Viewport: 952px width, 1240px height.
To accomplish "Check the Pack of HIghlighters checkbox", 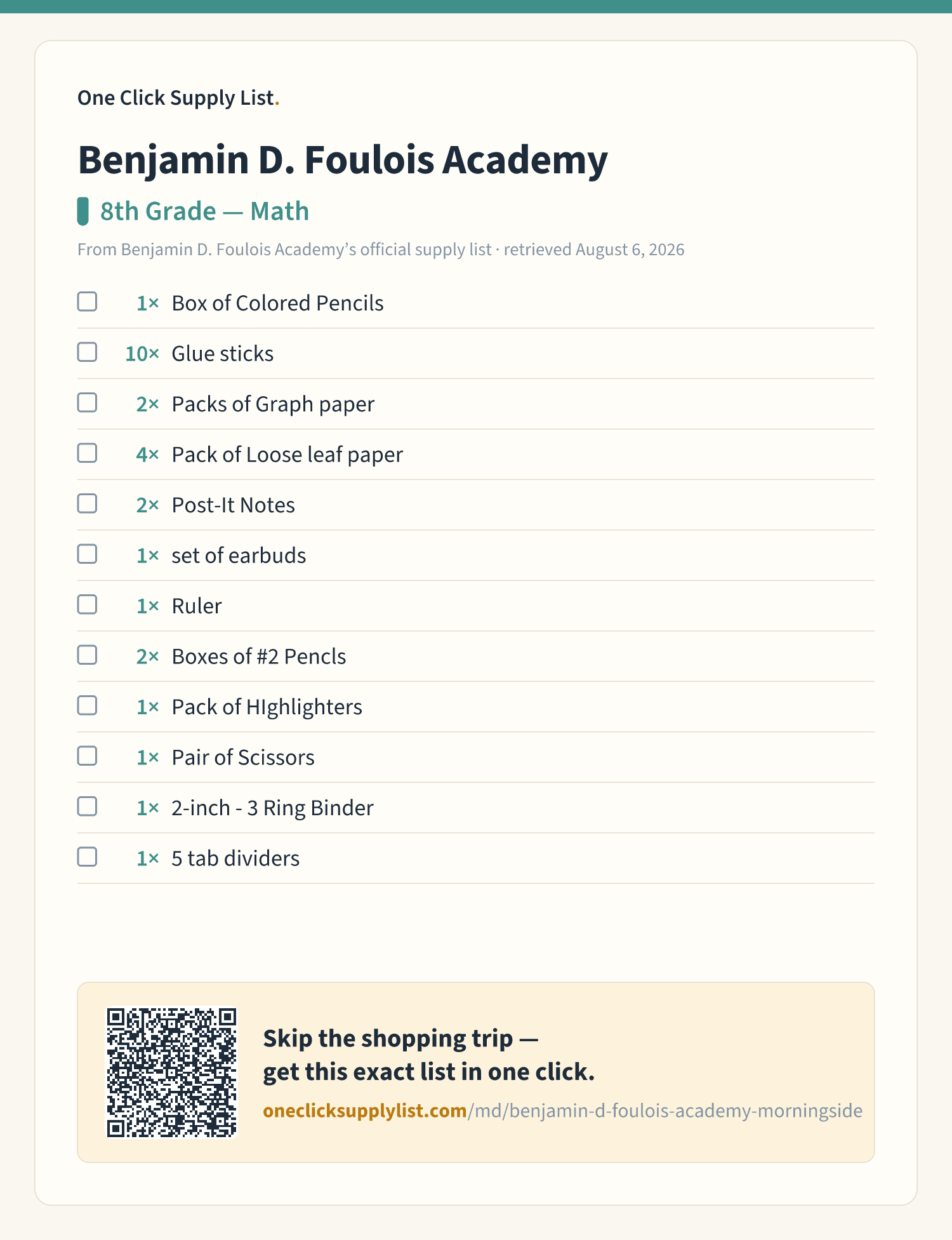I will pos(87,705).
